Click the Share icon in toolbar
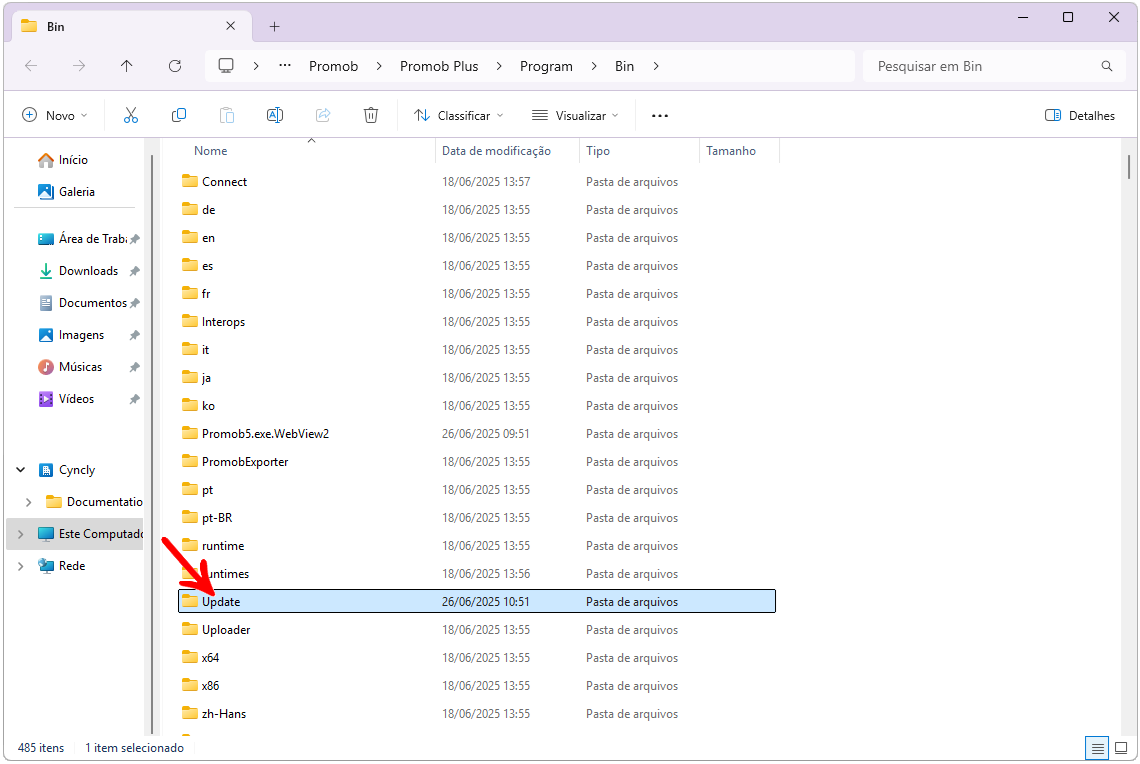This screenshot has width=1140, height=764. tap(323, 116)
